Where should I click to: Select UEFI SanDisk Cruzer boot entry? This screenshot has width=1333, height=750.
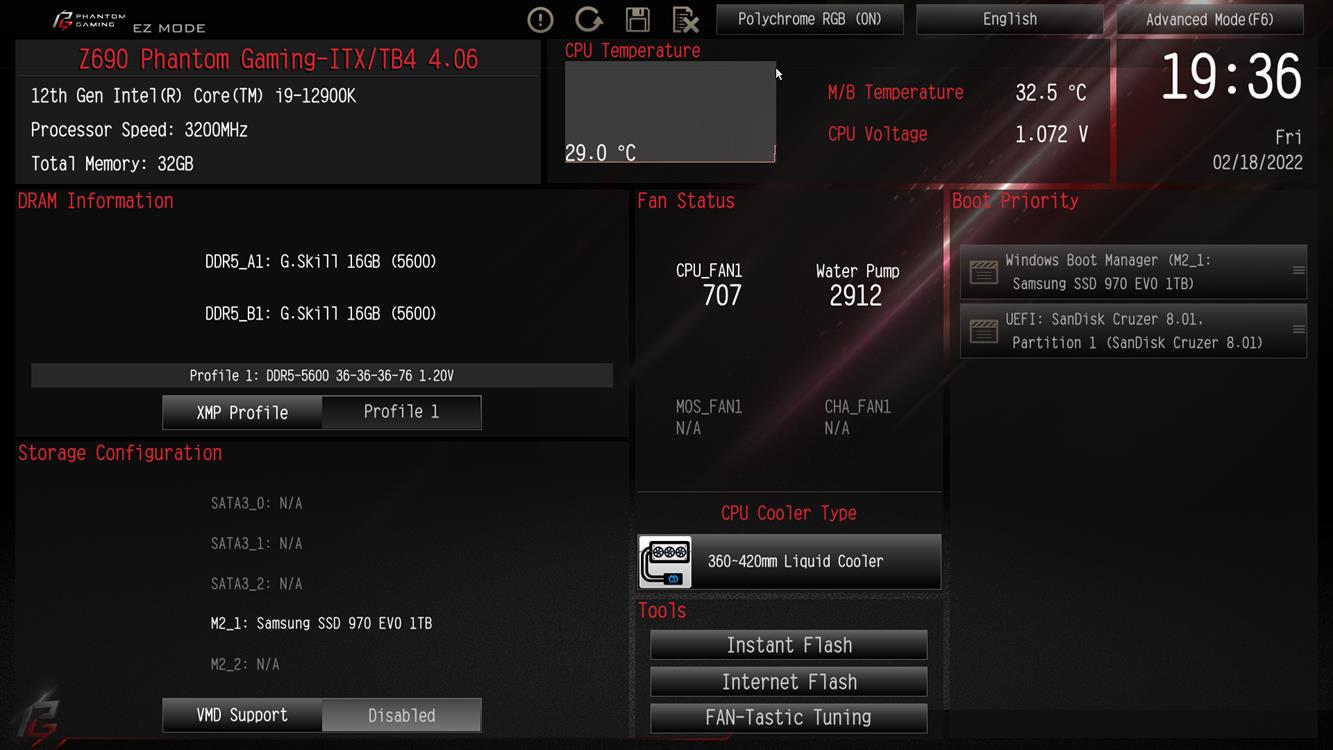pyautogui.click(x=1133, y=331)
